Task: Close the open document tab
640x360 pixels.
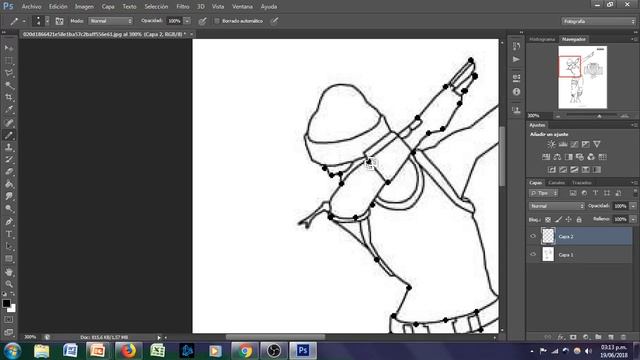Action: (191, 34)
